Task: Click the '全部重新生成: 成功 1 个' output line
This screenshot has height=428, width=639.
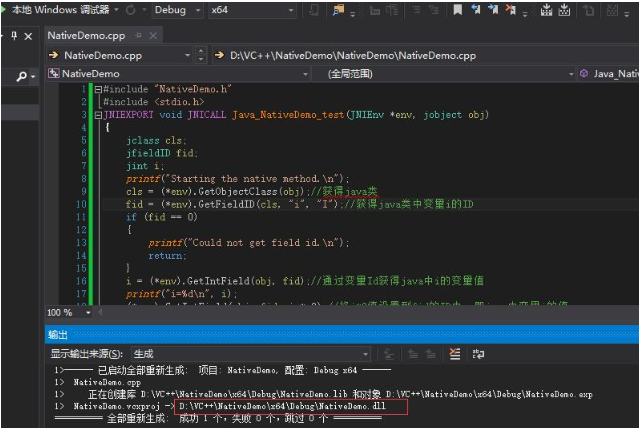Action: point(218,419)
